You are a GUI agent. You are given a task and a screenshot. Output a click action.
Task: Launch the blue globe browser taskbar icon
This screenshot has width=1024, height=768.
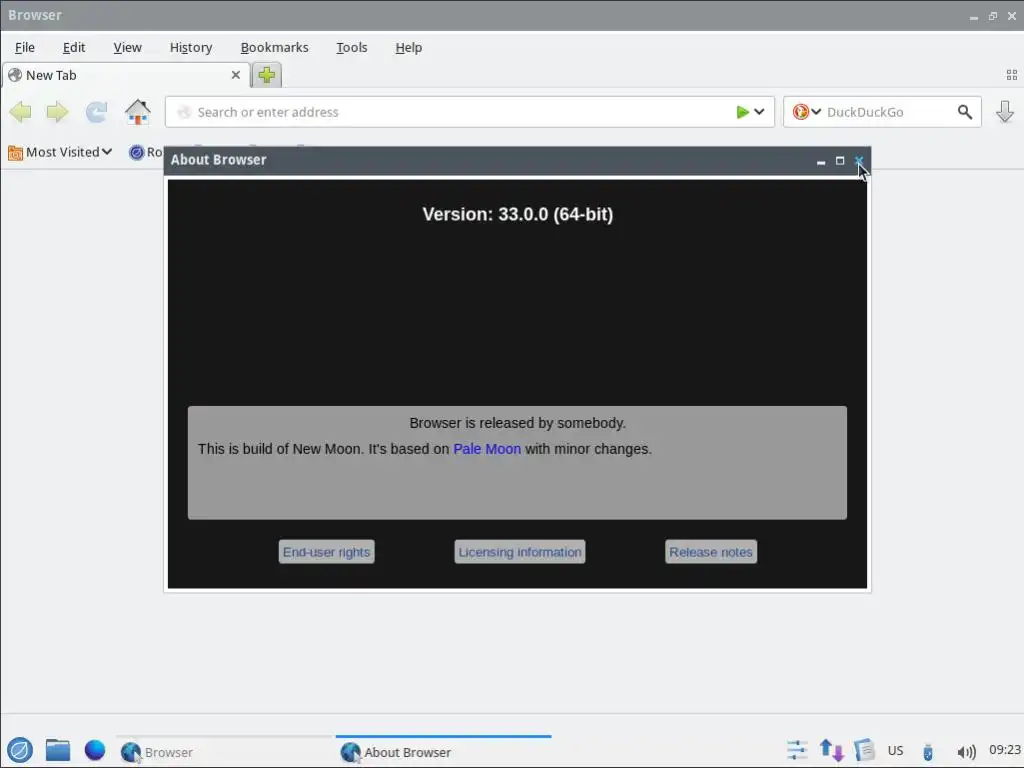(x=95, y=750)
